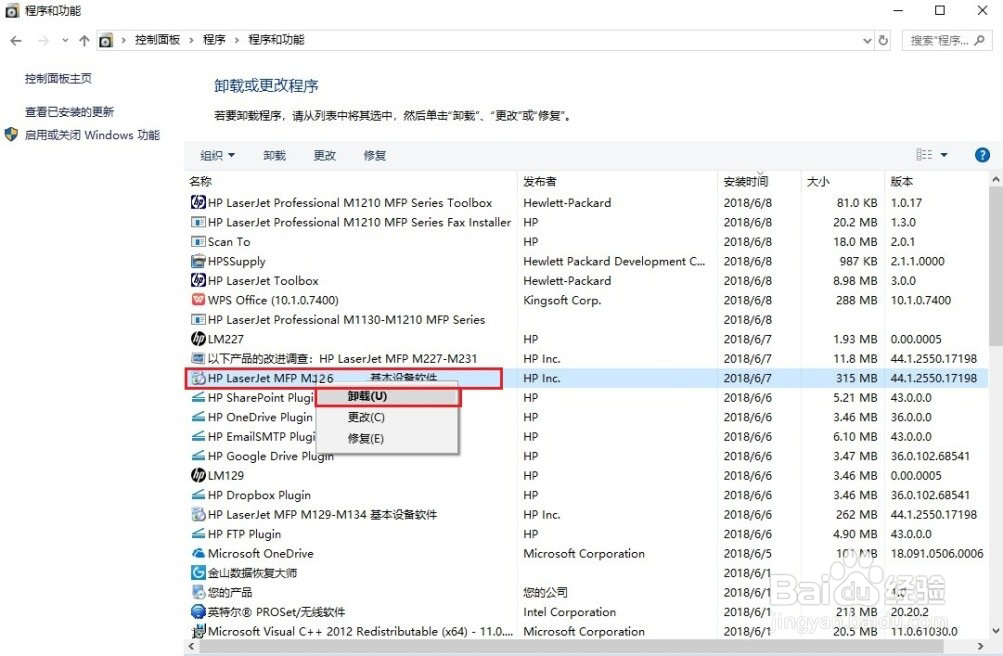Image resolution: width=1003 pixels, height=656 pixels.
Task: Click the HP FTP Plugin icon
Action: [x=198, y=534]
